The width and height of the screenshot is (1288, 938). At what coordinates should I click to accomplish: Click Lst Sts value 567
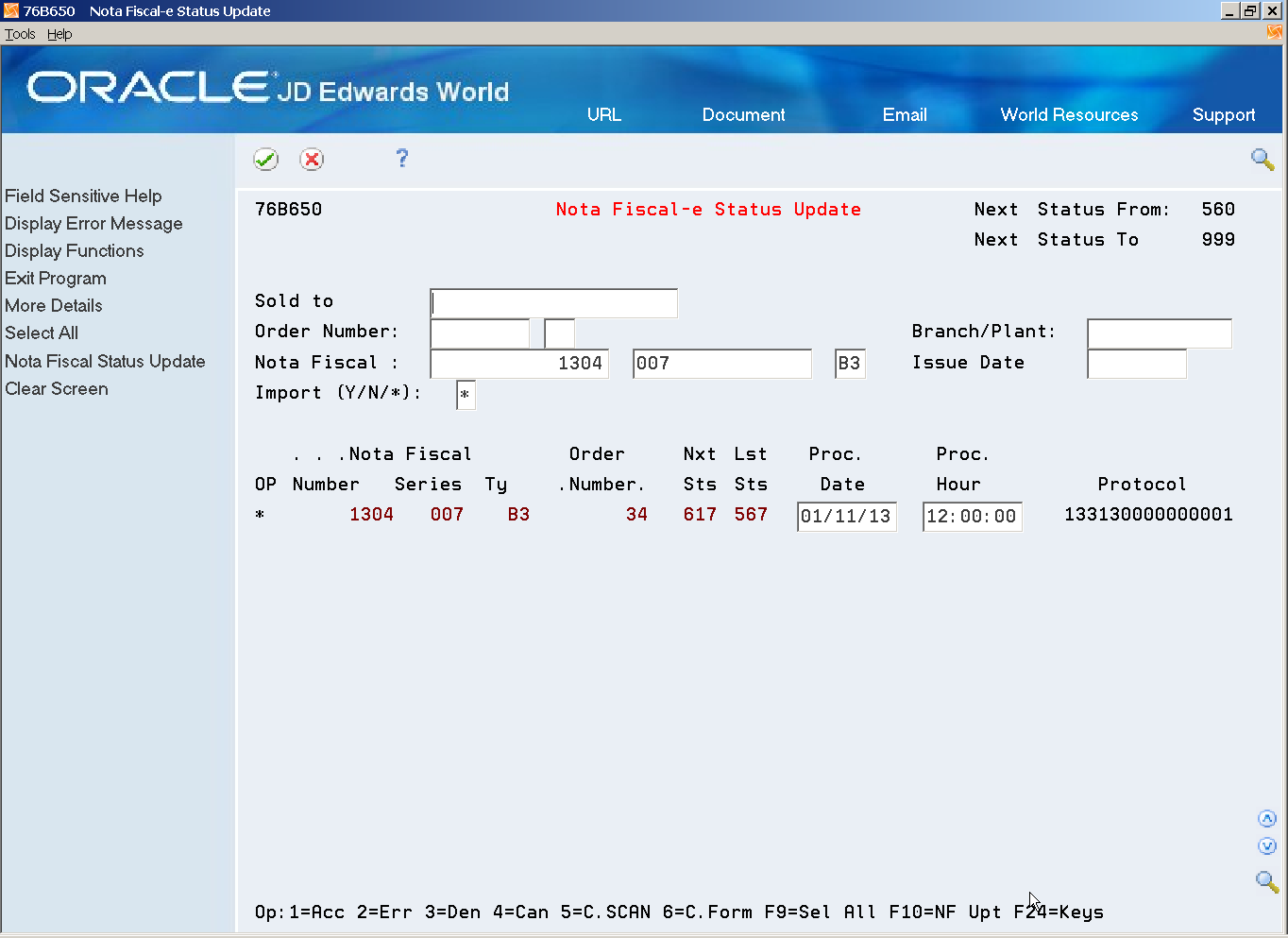click(751, 515)
